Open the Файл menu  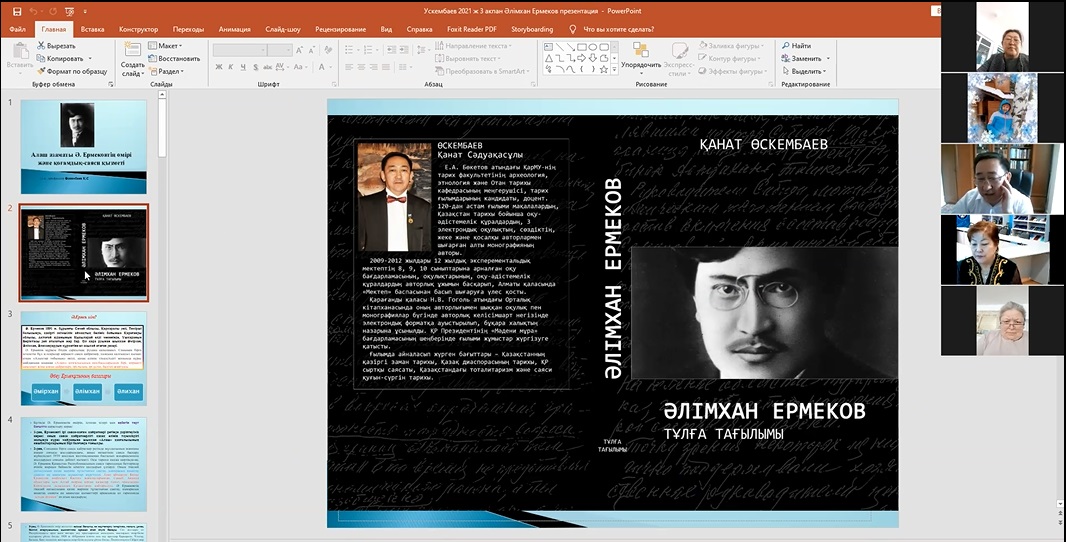17,29
